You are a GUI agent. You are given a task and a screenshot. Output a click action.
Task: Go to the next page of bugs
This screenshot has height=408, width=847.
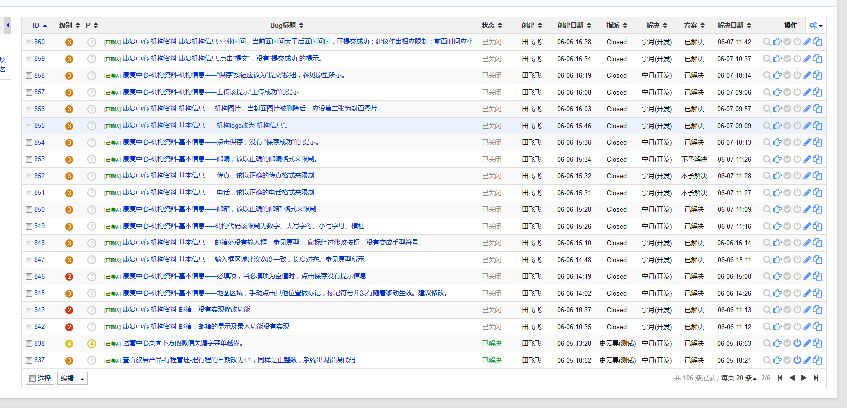(804, 378)
